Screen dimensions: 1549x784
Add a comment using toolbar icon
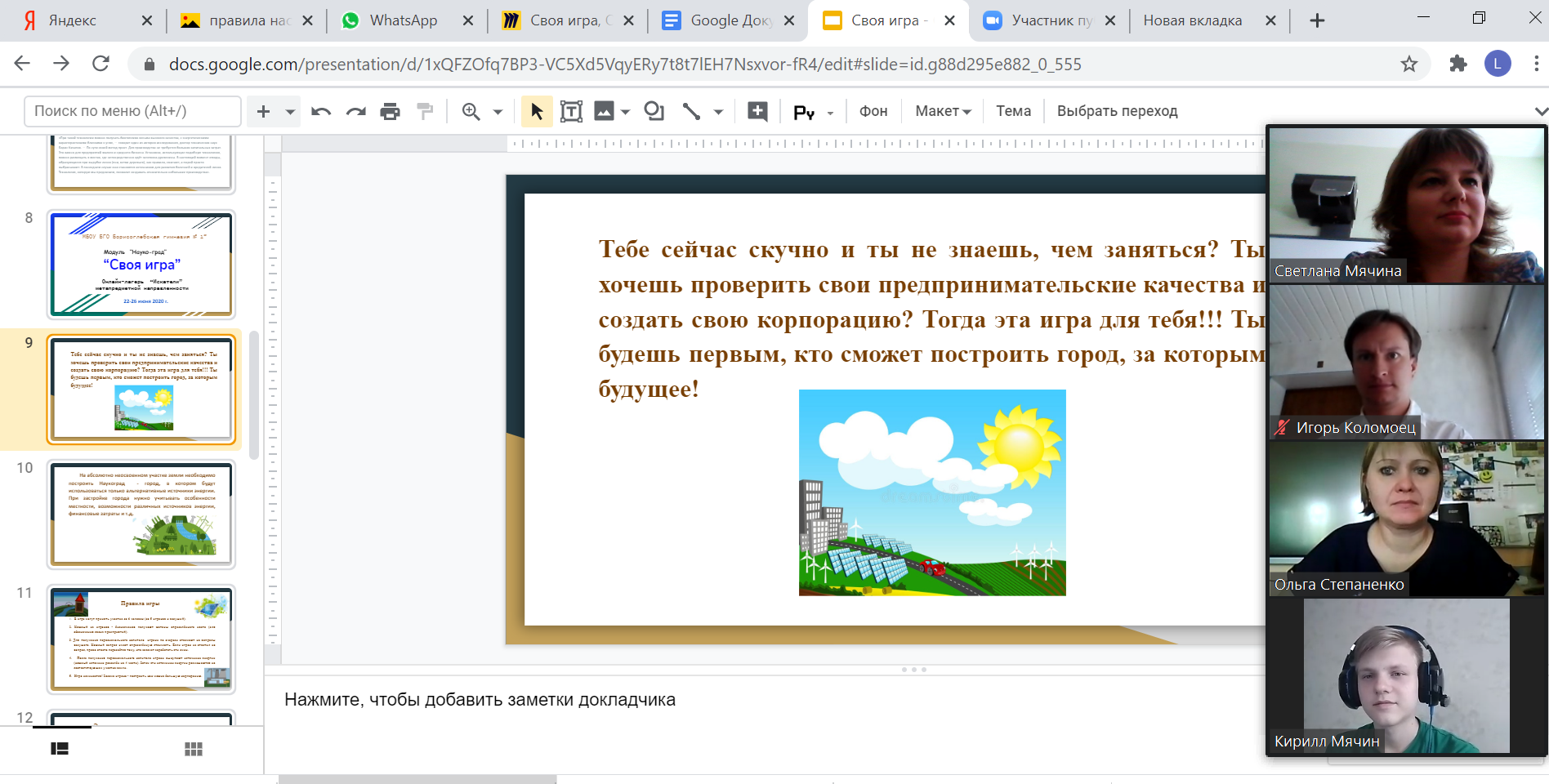tap(757, 111)
